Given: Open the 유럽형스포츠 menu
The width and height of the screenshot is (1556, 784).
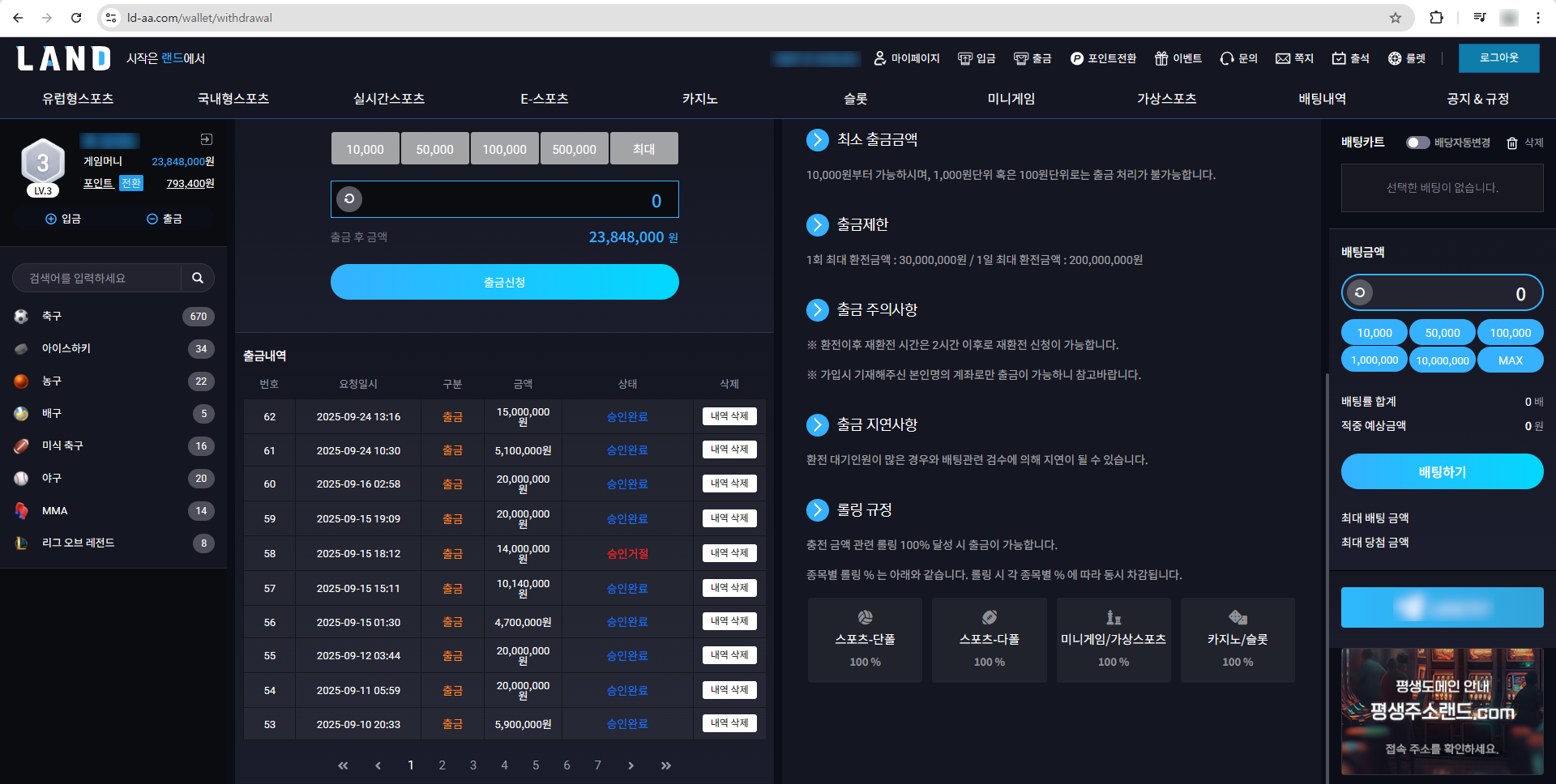Looking at the screenshot, I should [78, 99].
